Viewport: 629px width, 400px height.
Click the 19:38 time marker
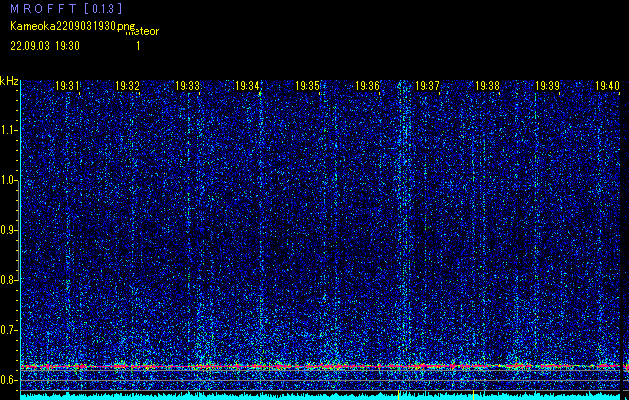487,85
